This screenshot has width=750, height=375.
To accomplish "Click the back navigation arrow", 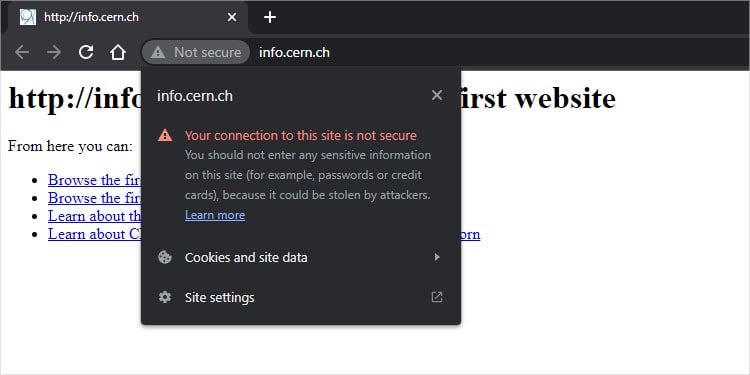I will pyautogui.click(x=22, y=52).
